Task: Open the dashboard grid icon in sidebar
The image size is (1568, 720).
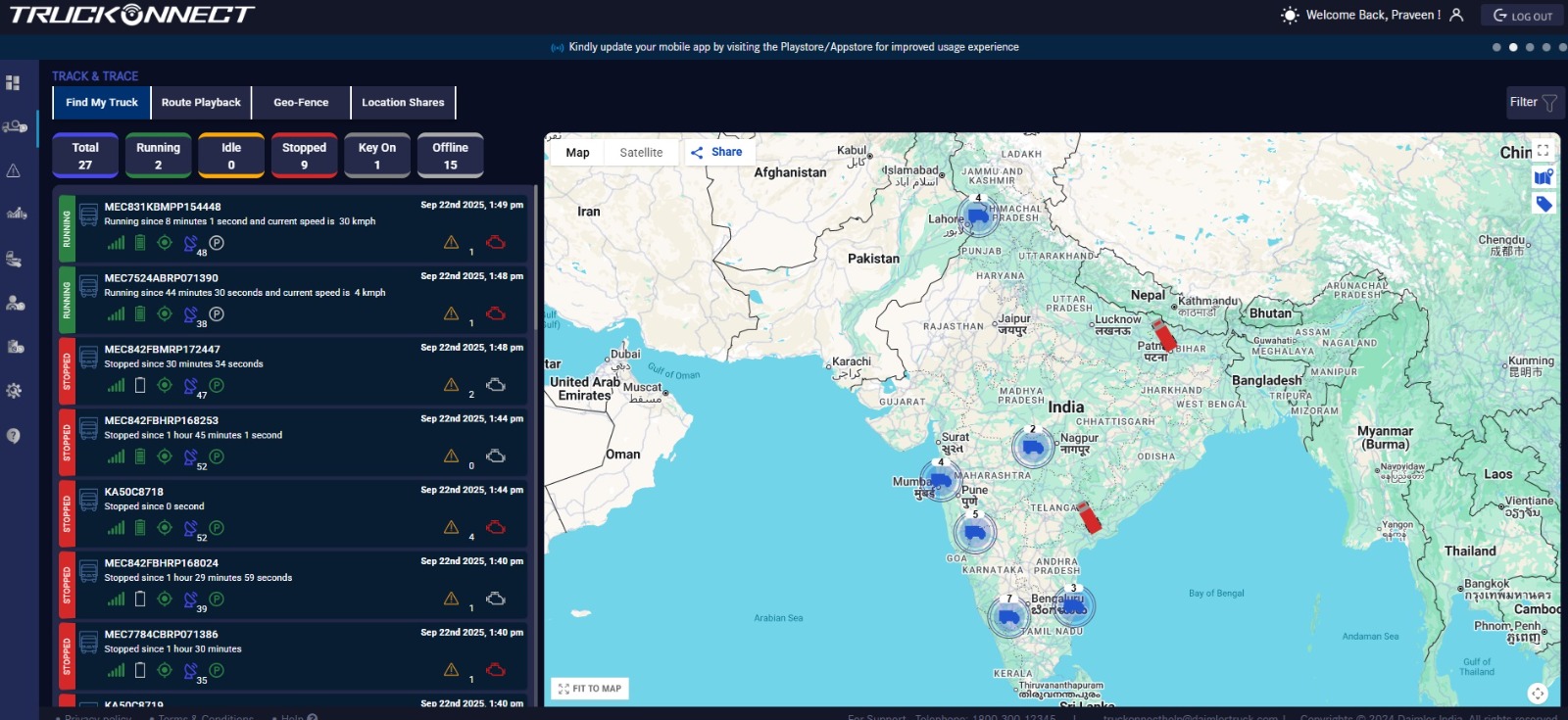Action: coord(13,83)
